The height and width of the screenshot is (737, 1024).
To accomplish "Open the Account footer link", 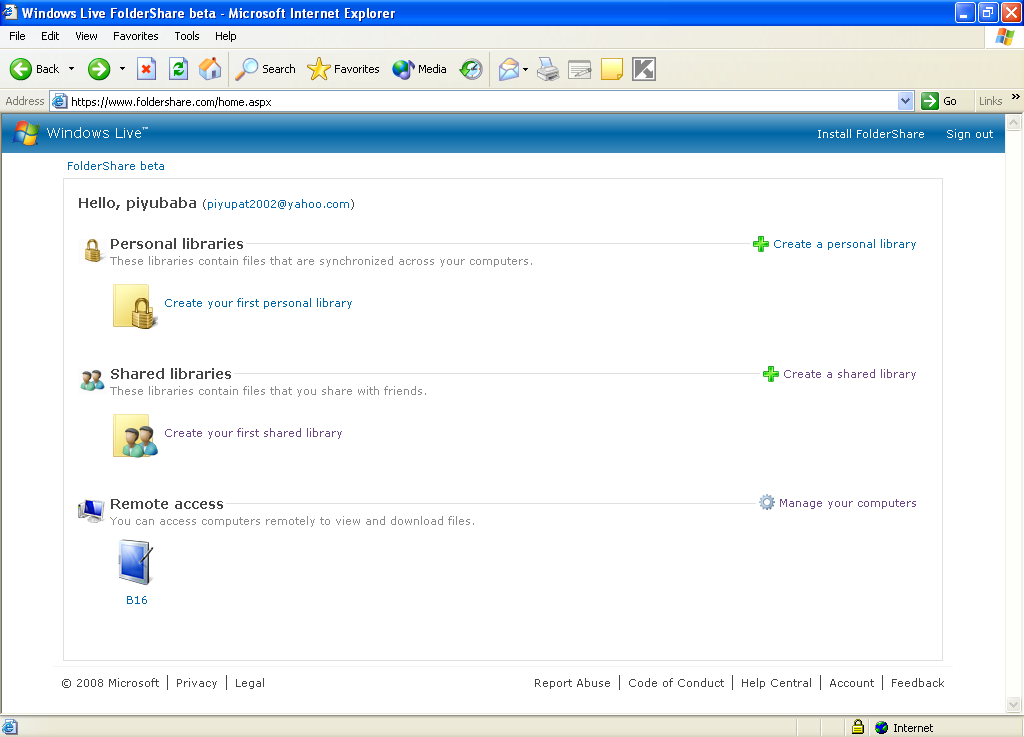I will point(852,683).
